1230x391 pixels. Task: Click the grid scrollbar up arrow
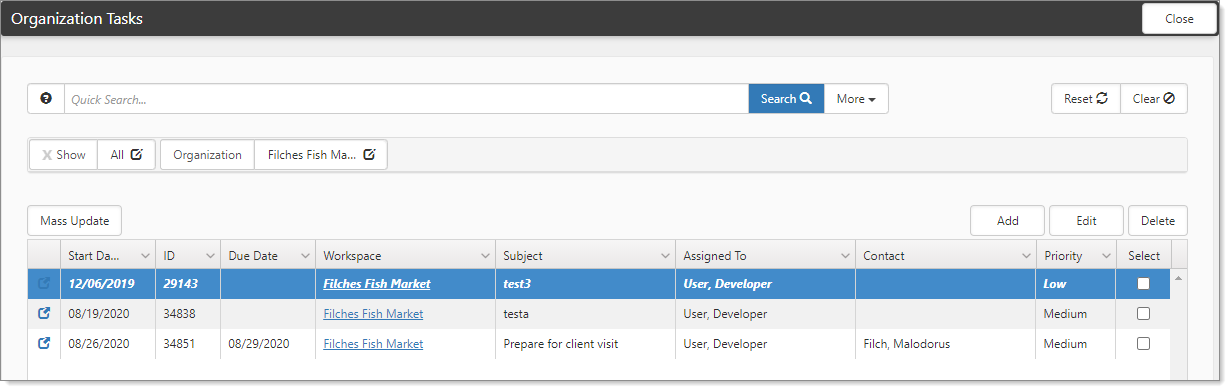[1179, 277]
